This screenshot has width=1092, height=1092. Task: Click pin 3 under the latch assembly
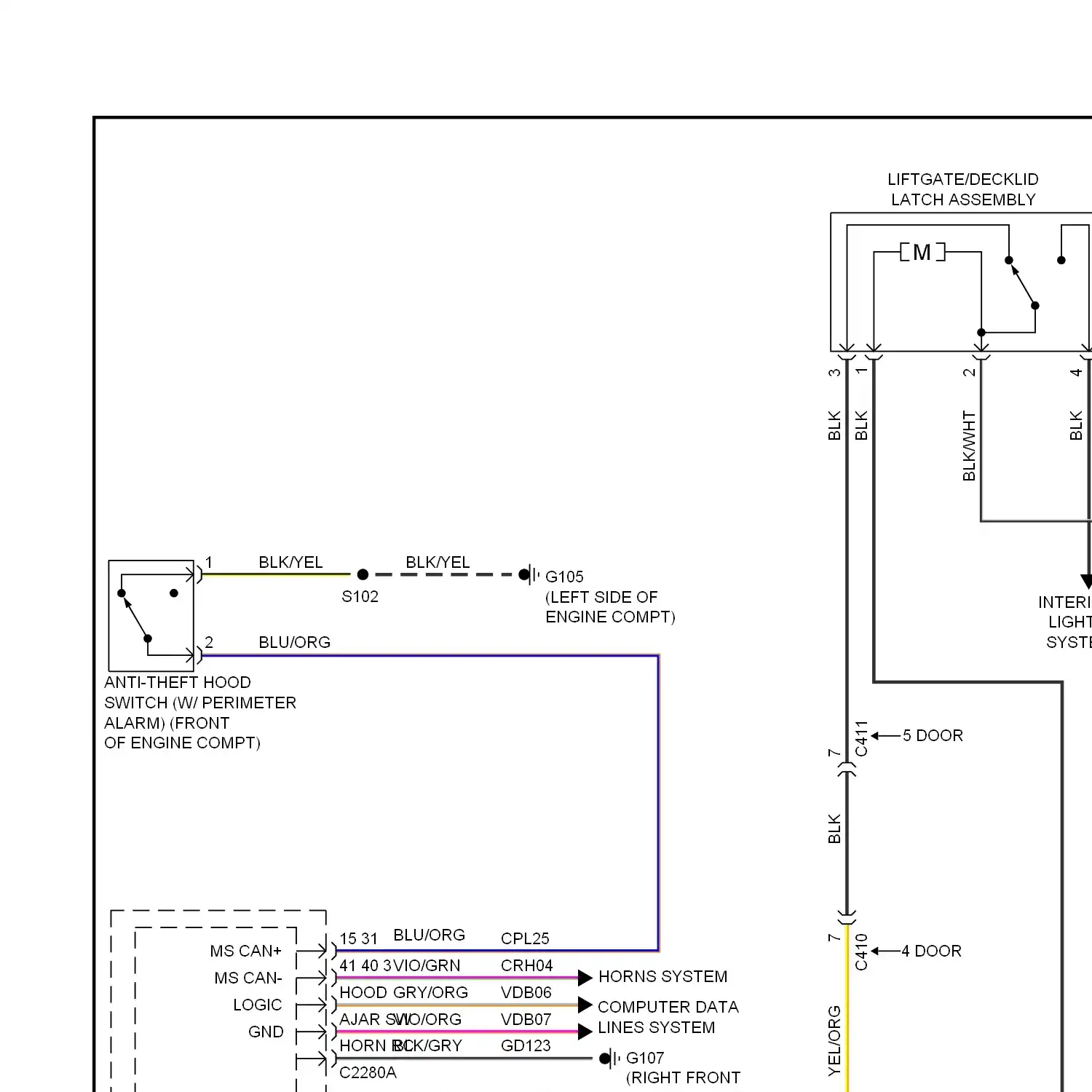coord(834,372)
